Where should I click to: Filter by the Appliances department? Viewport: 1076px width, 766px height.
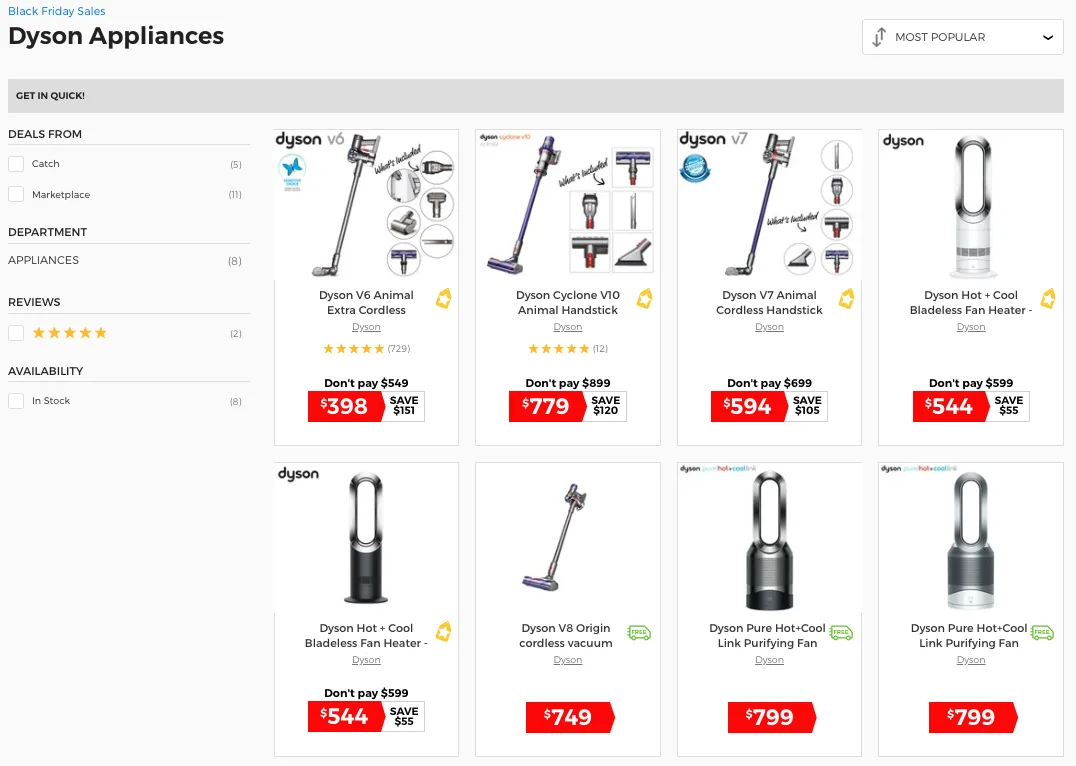coord(44,260)
